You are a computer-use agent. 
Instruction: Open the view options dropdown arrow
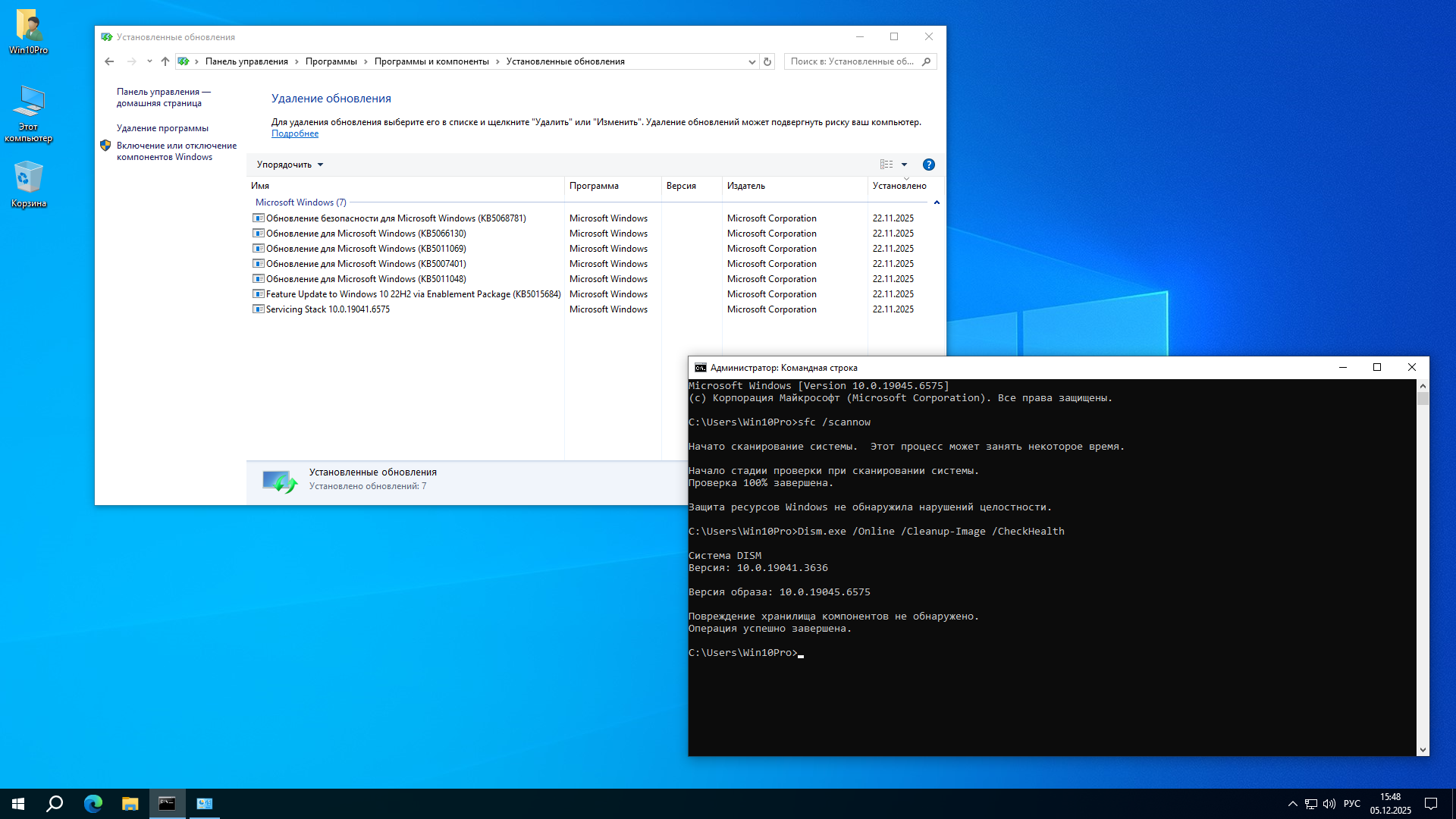(x=904, y=165)
